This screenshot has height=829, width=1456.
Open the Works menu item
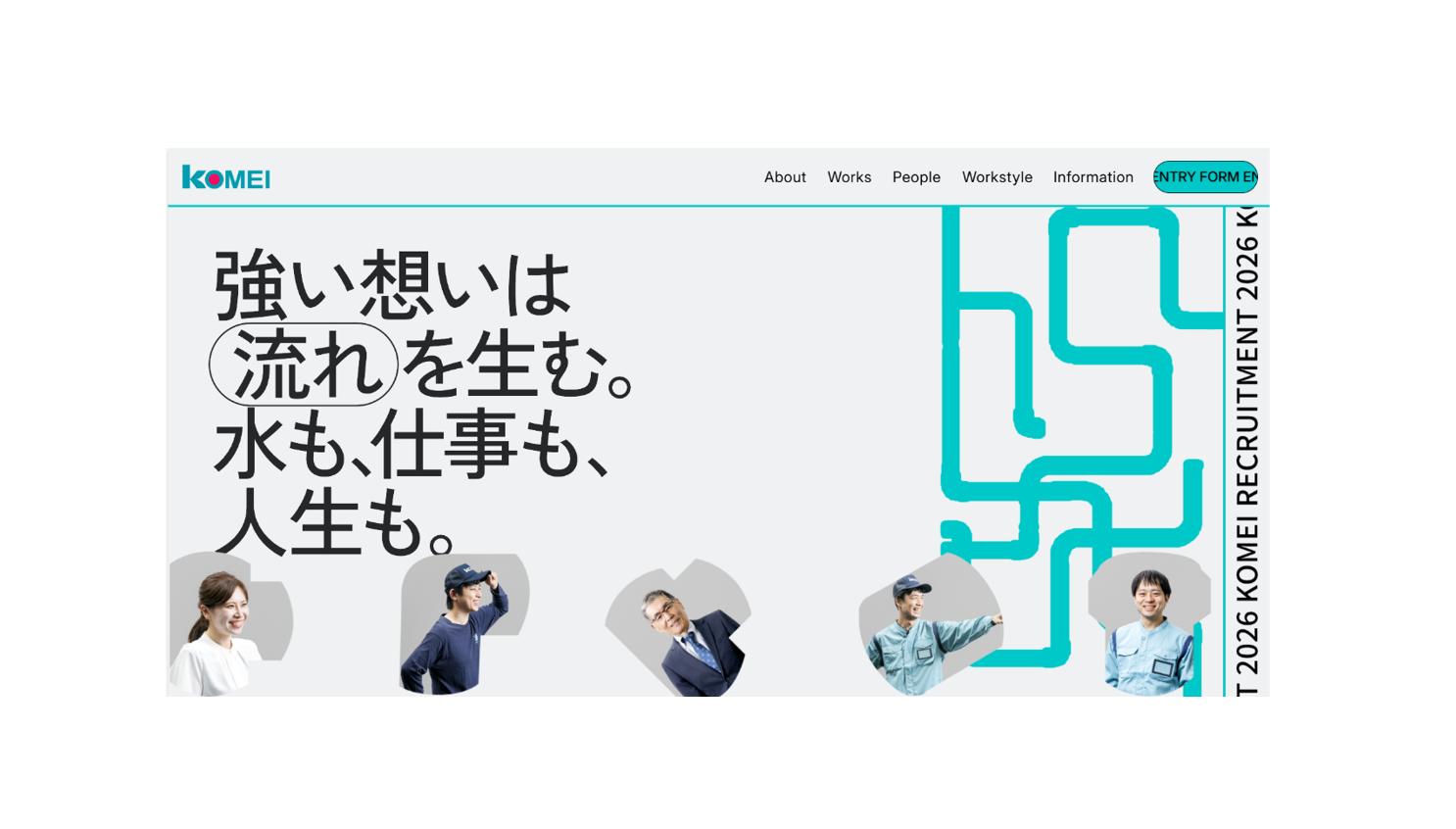tap(849, 177)
